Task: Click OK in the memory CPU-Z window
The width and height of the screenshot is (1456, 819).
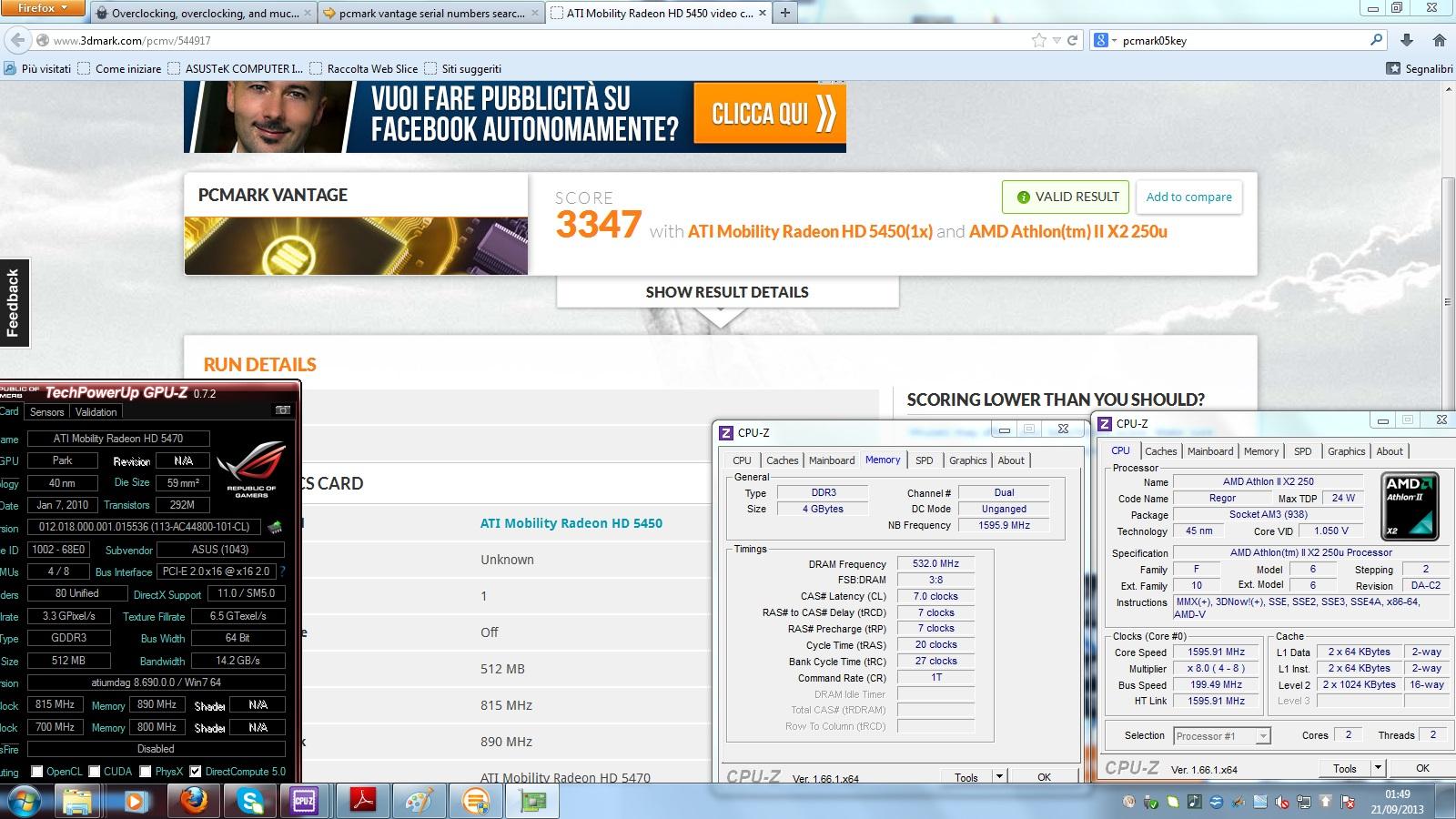Action: pyautogui.click(x=1044, y=776)
